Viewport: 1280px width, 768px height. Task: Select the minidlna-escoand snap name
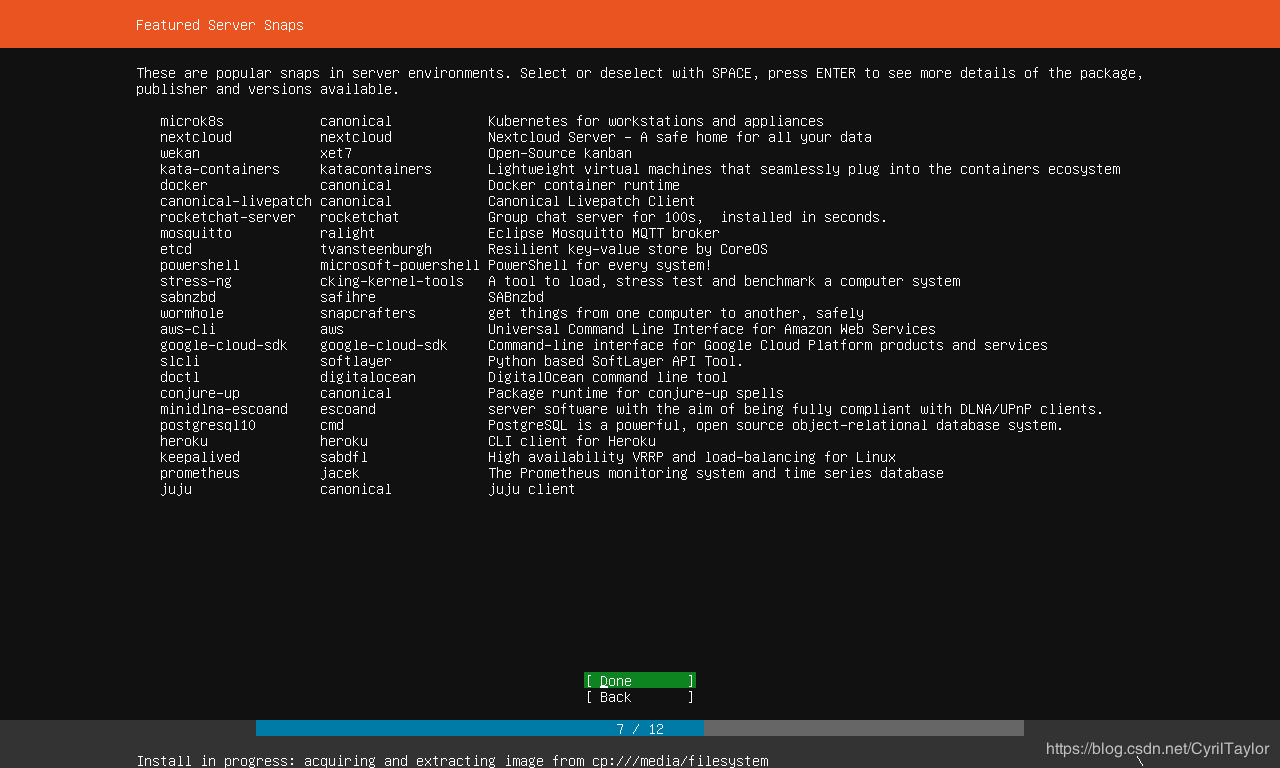(224, 409)
